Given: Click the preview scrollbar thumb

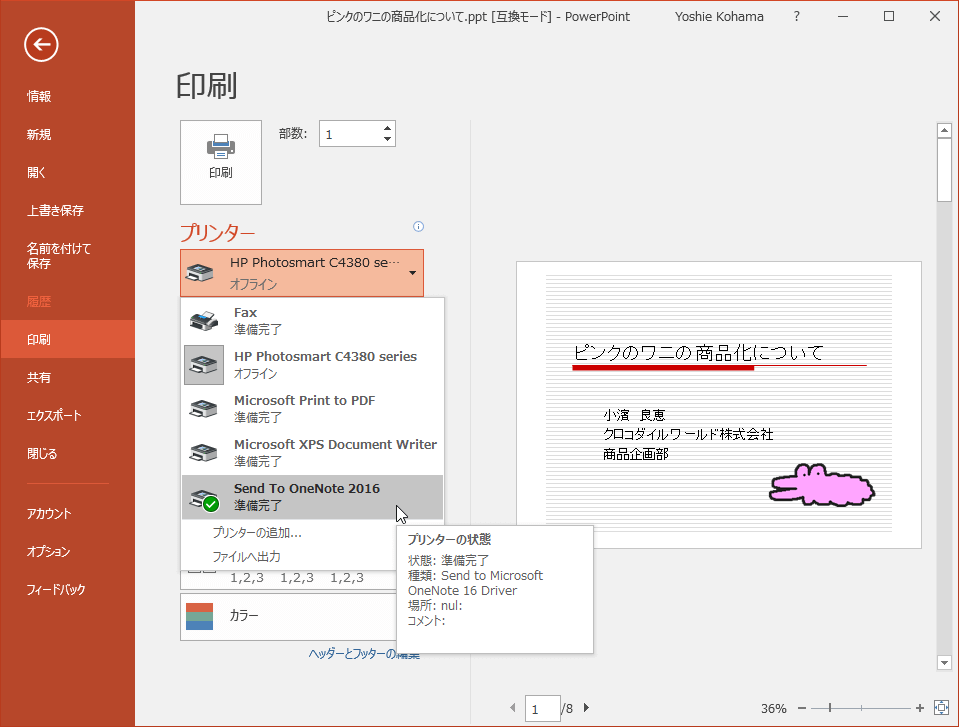Looking at the screenshot, I should coord(944,169).
